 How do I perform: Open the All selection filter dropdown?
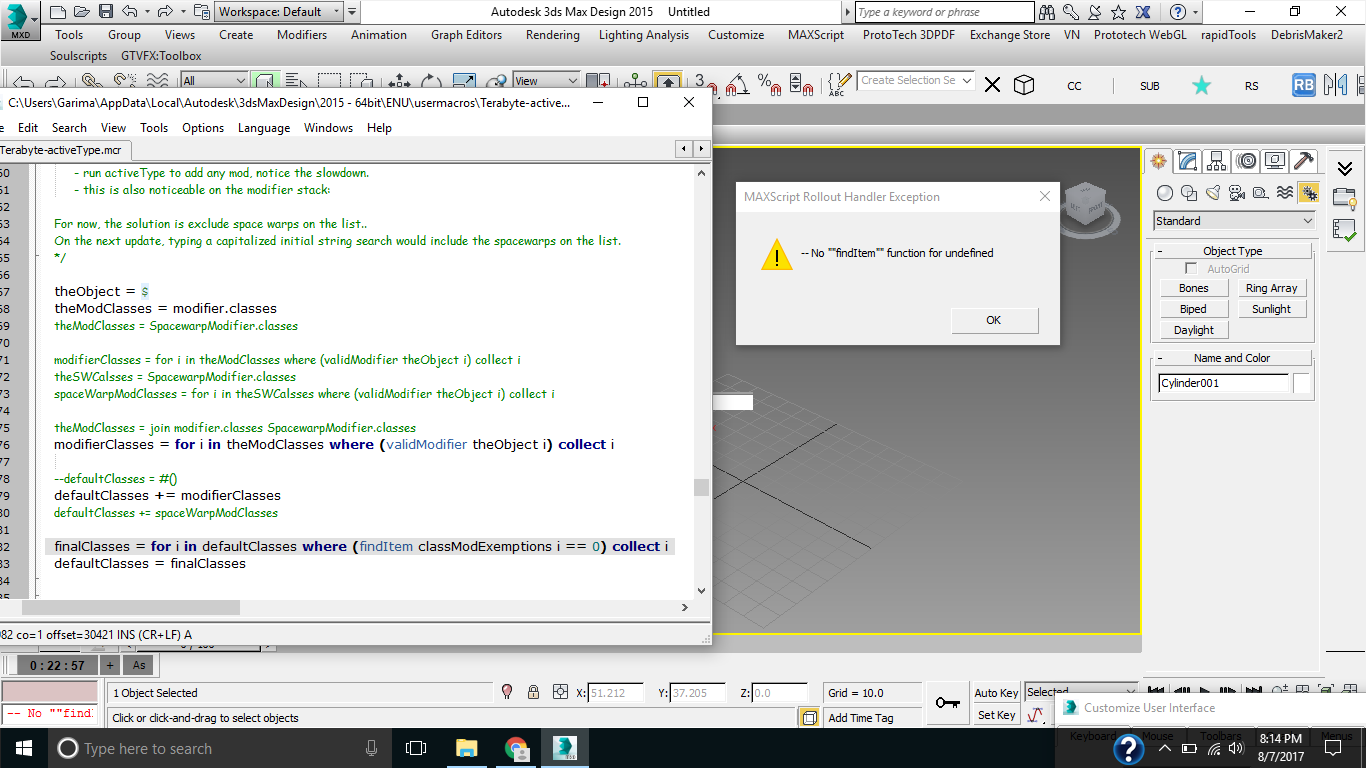[x=214, y=81]
